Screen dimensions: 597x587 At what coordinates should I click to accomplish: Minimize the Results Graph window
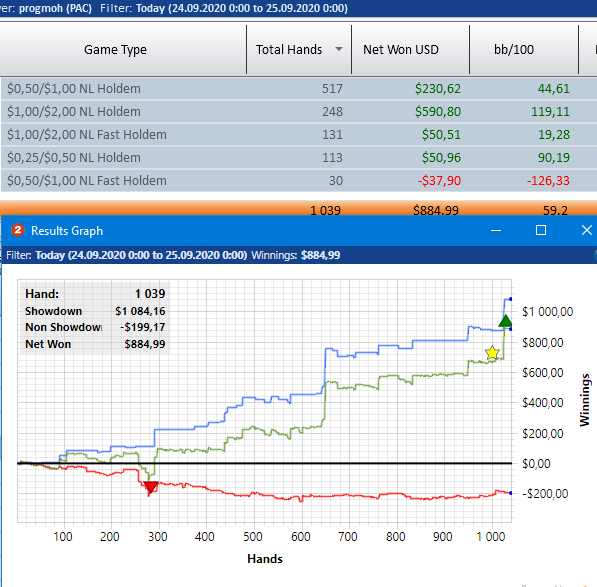click(496, 230)
